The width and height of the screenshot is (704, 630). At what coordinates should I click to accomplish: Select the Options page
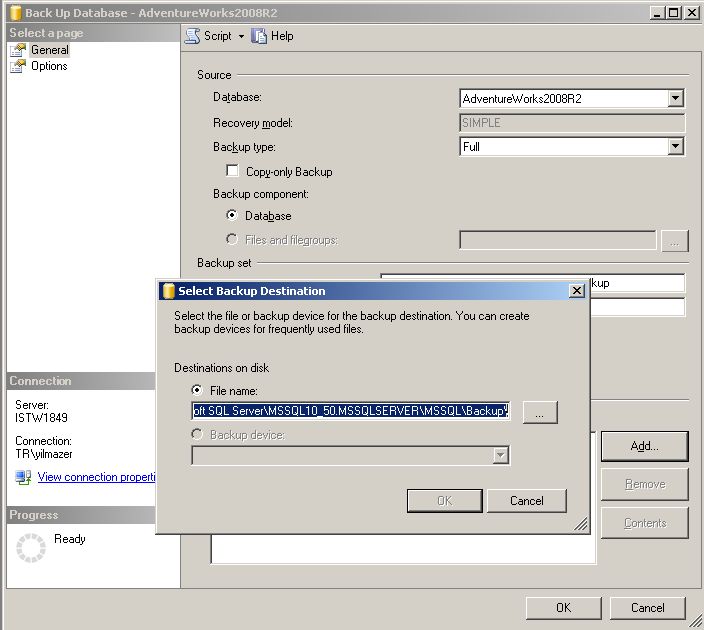(49, 66)
